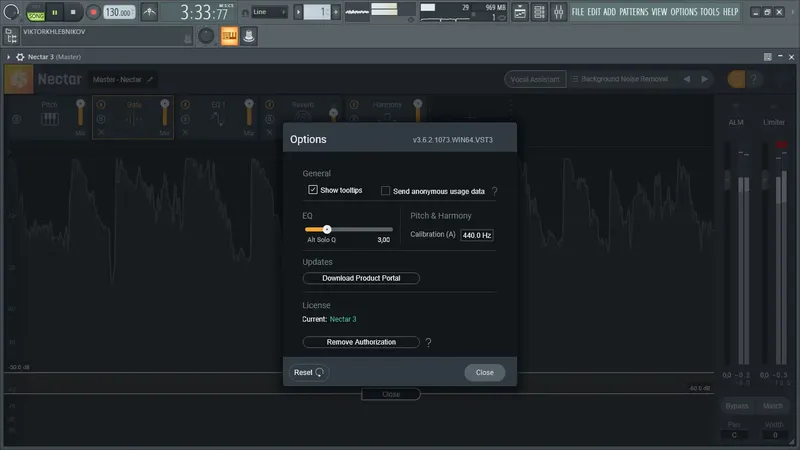Screen dimensions: 800x450
Task: Click the Nectar logo icon
Action: pos(19,79)
